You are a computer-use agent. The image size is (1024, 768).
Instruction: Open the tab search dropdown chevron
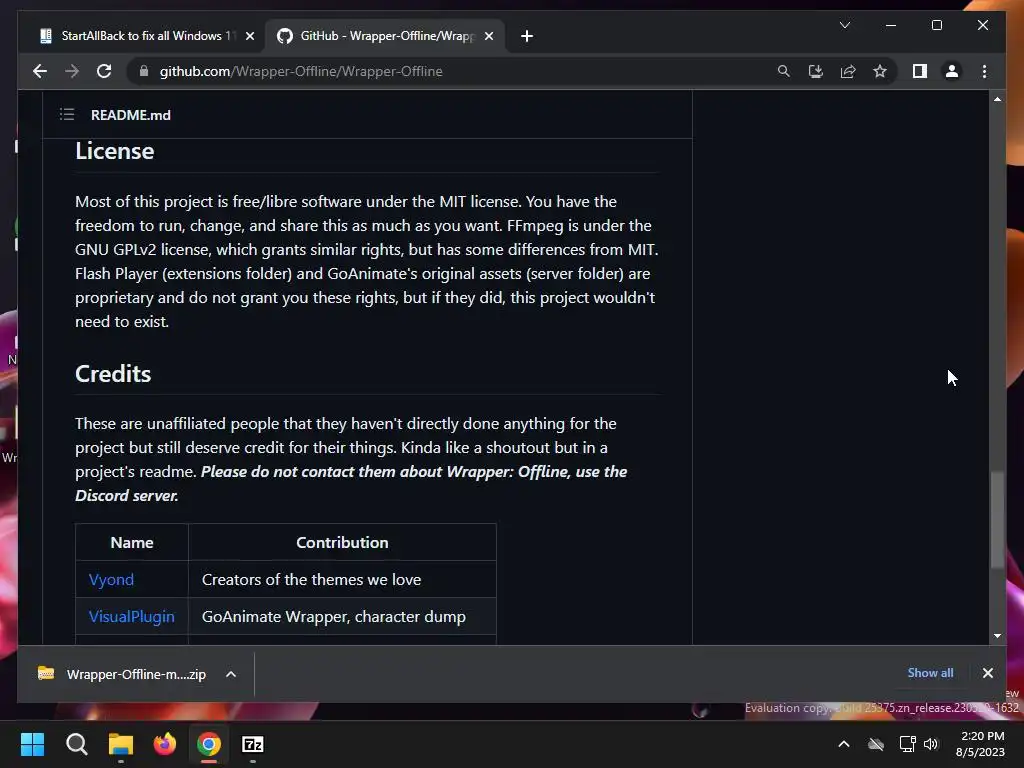844,25
